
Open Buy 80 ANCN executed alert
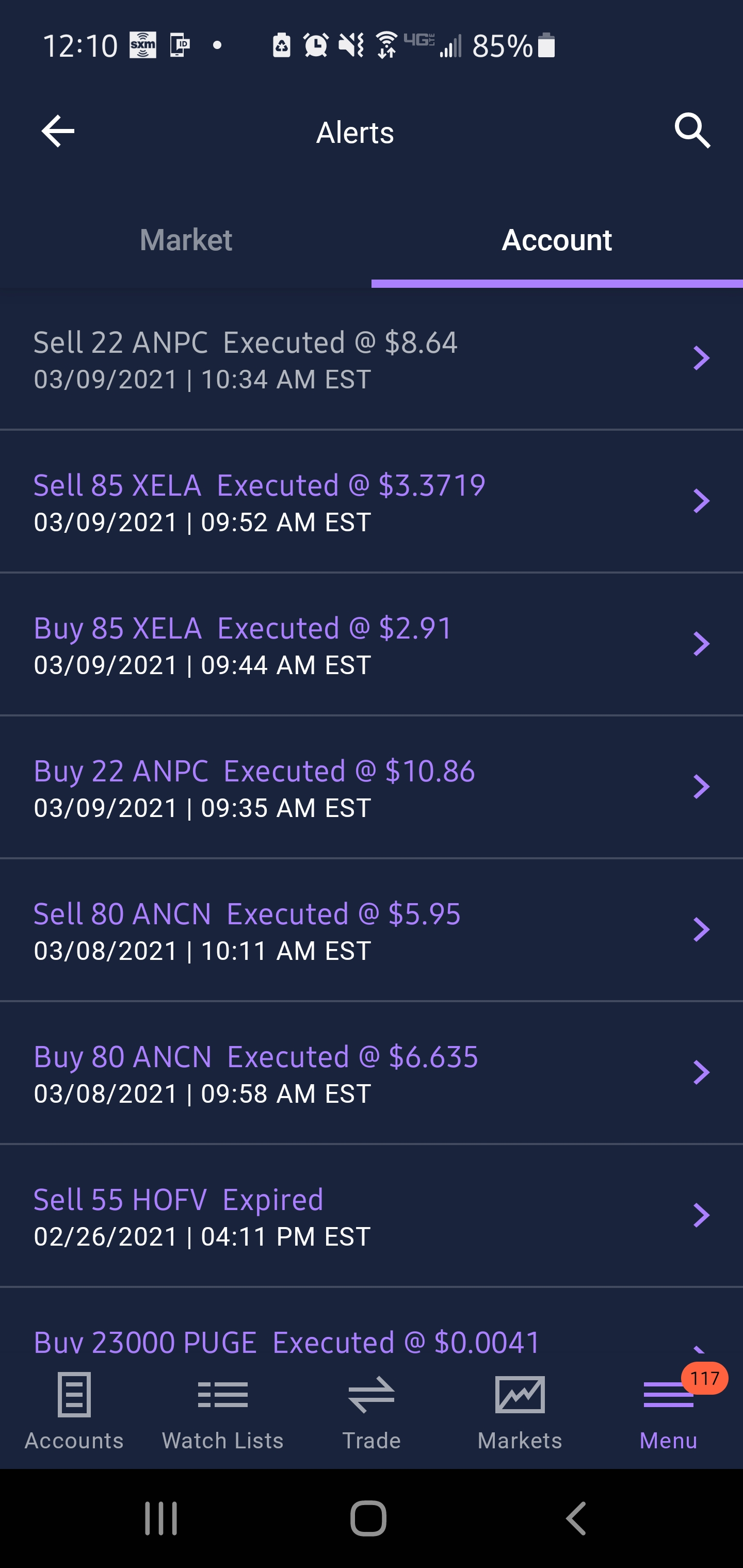[x=256, y=1073]
